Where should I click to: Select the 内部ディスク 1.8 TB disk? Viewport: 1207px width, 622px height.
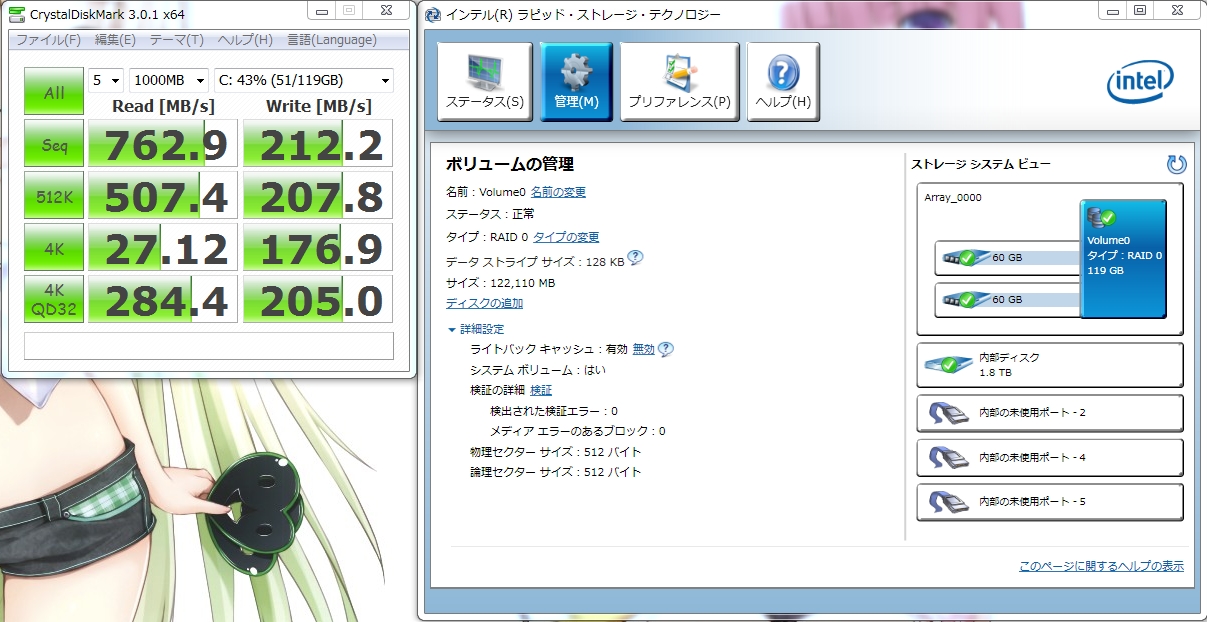pos(1050,365)
